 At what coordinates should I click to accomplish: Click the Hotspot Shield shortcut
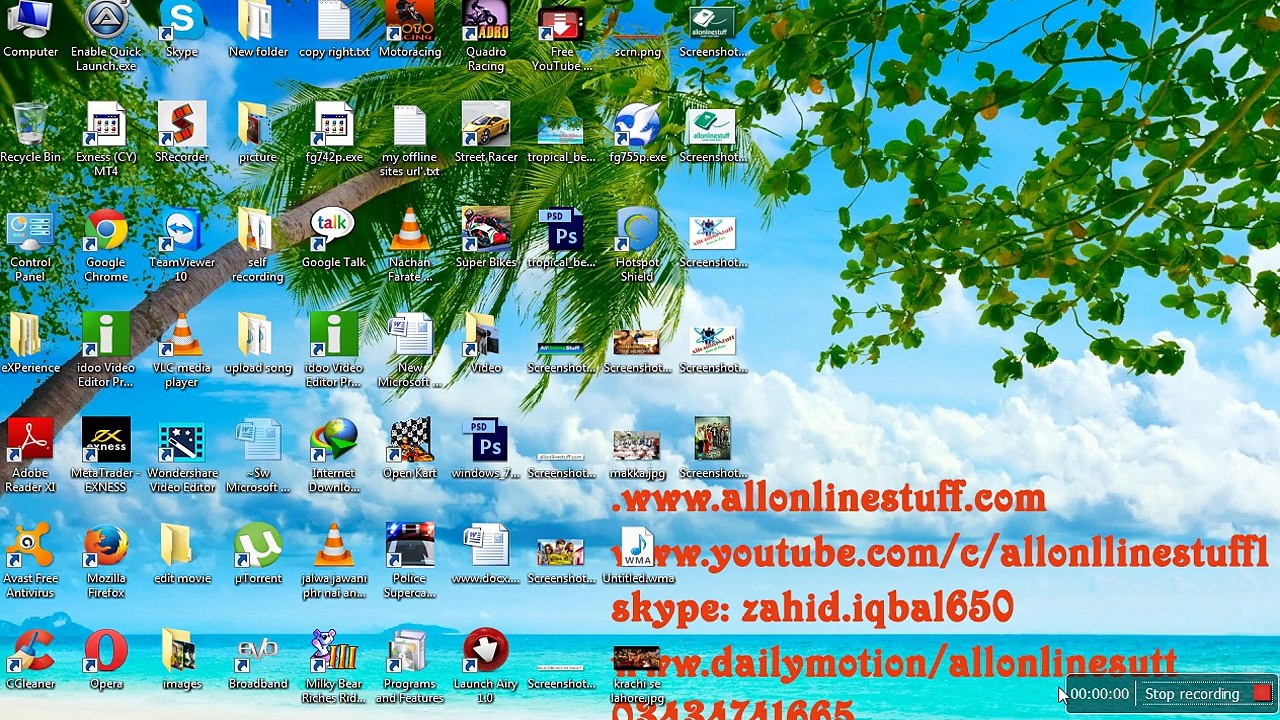[637, 246]
